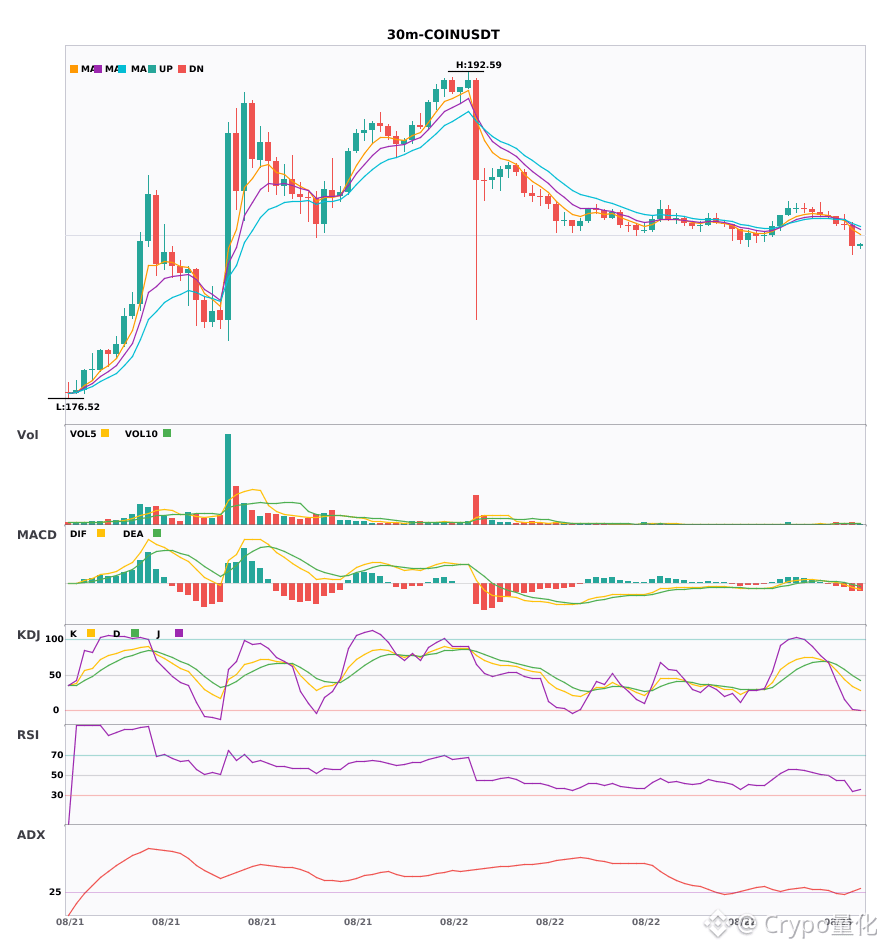
Task: Click the VOL5 legend text
Action: (x=83, y=434)
